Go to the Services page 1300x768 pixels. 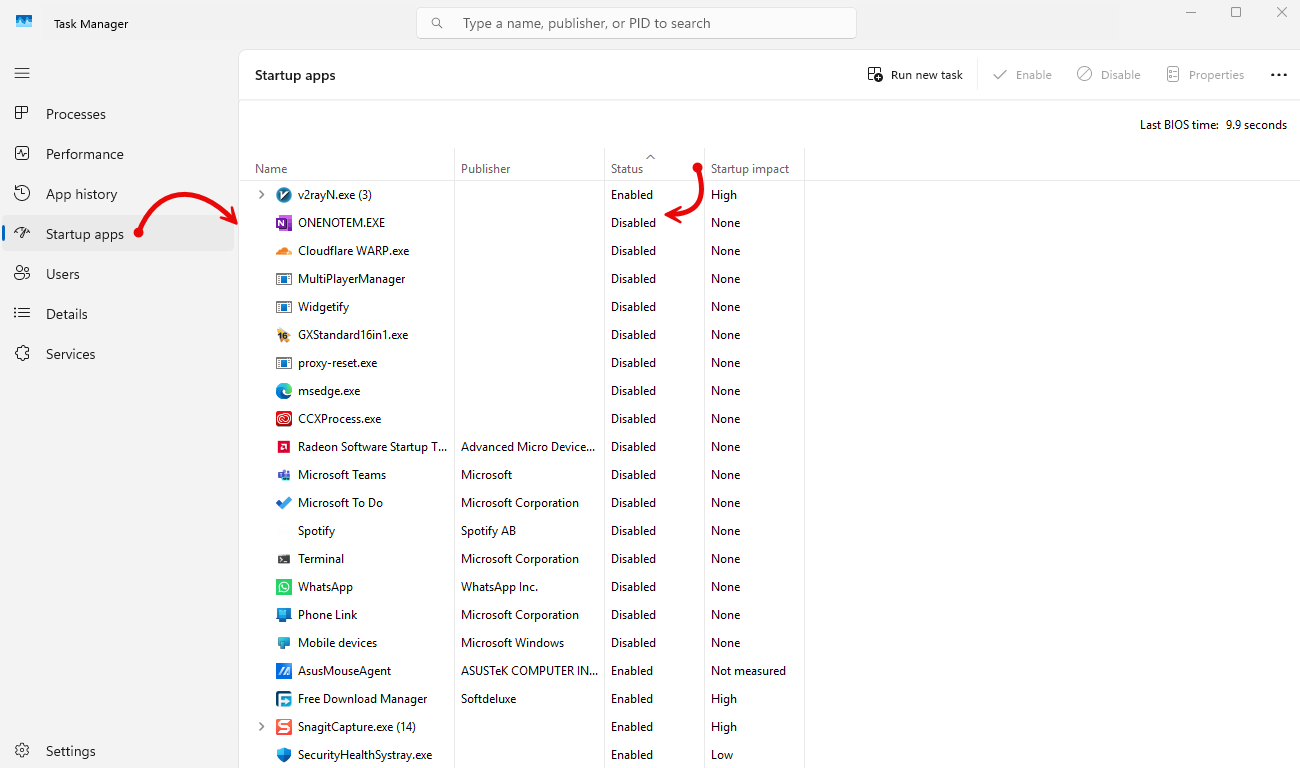(70, 354)
